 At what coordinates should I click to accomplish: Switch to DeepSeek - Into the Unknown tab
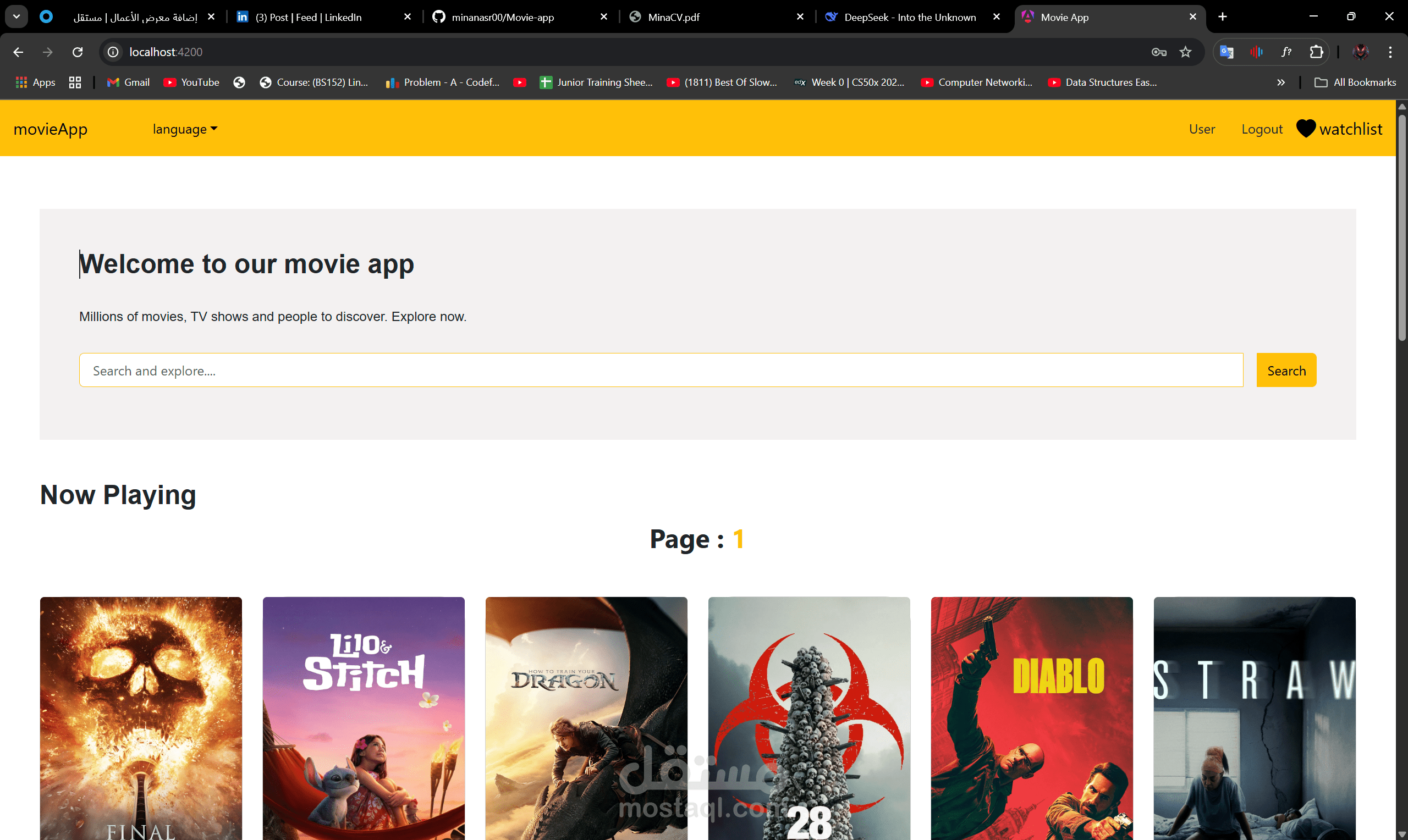912,17
